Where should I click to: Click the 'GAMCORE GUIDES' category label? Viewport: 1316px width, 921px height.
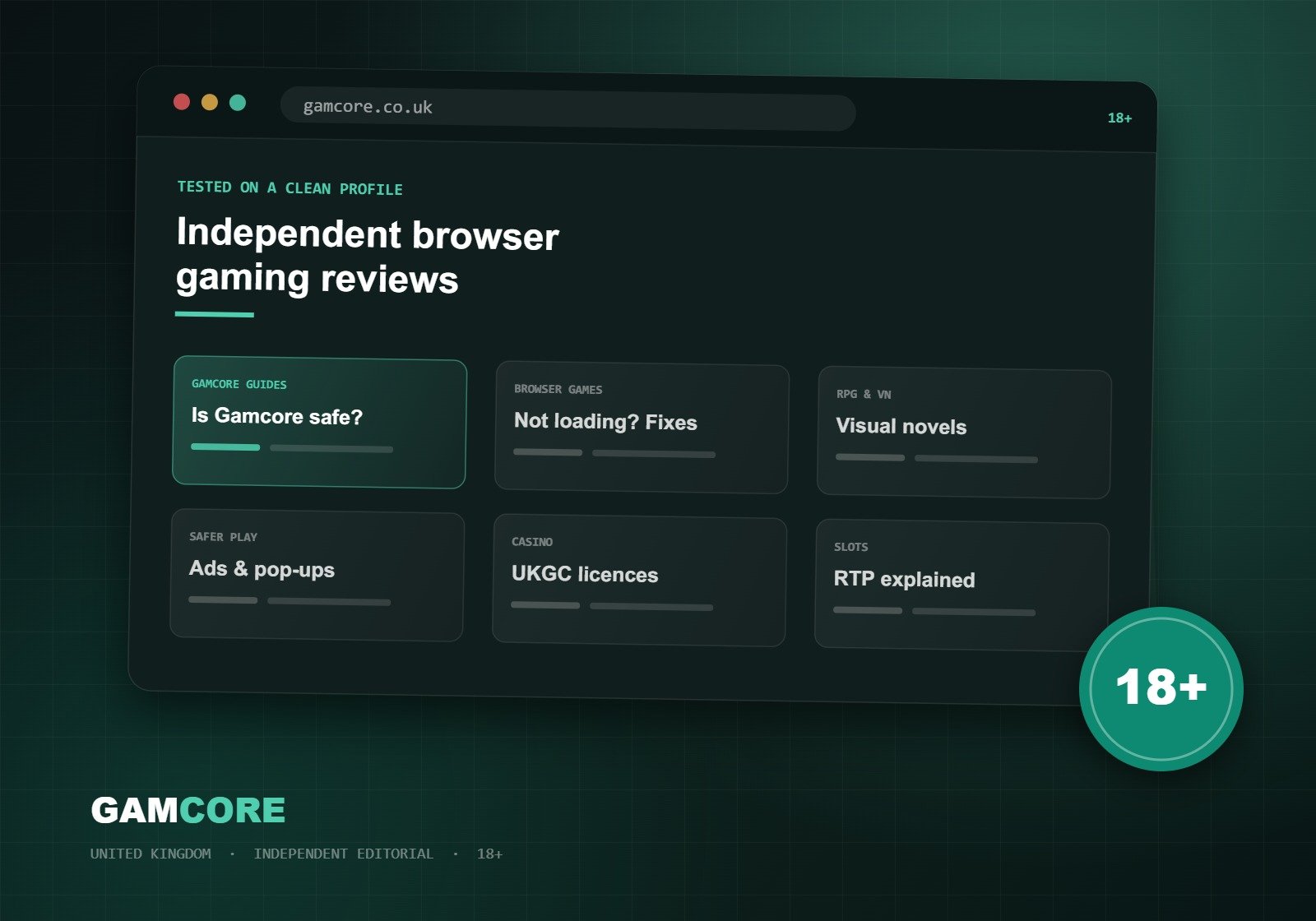click(239, 384)
